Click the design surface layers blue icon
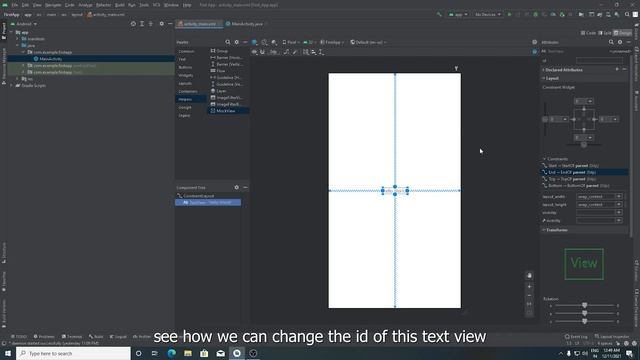 254,42
